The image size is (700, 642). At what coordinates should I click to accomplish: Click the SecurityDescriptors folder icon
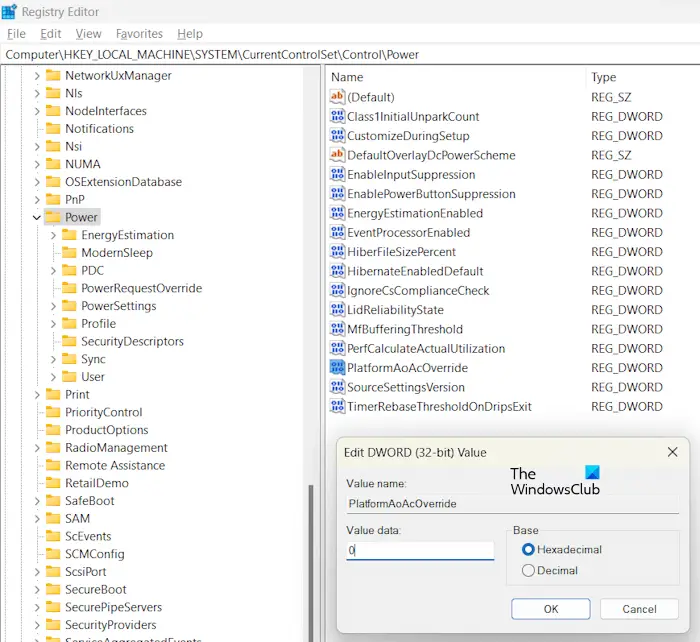[x=69, y=341]
